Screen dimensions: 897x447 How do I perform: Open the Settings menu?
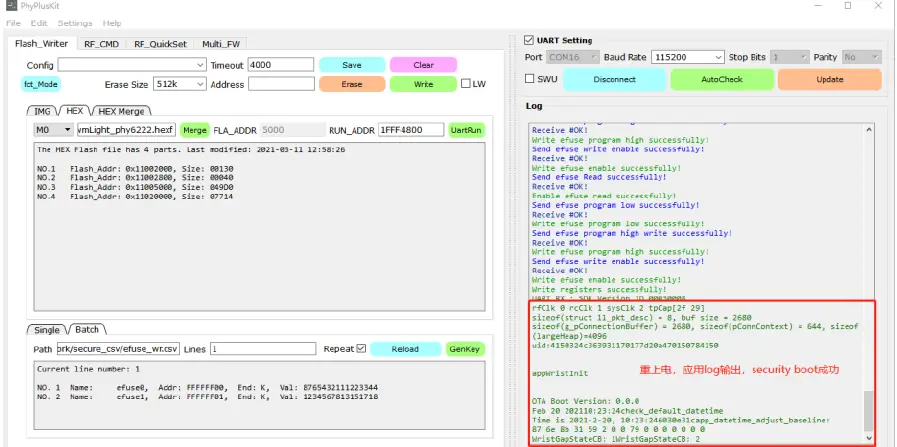(75, 23)
